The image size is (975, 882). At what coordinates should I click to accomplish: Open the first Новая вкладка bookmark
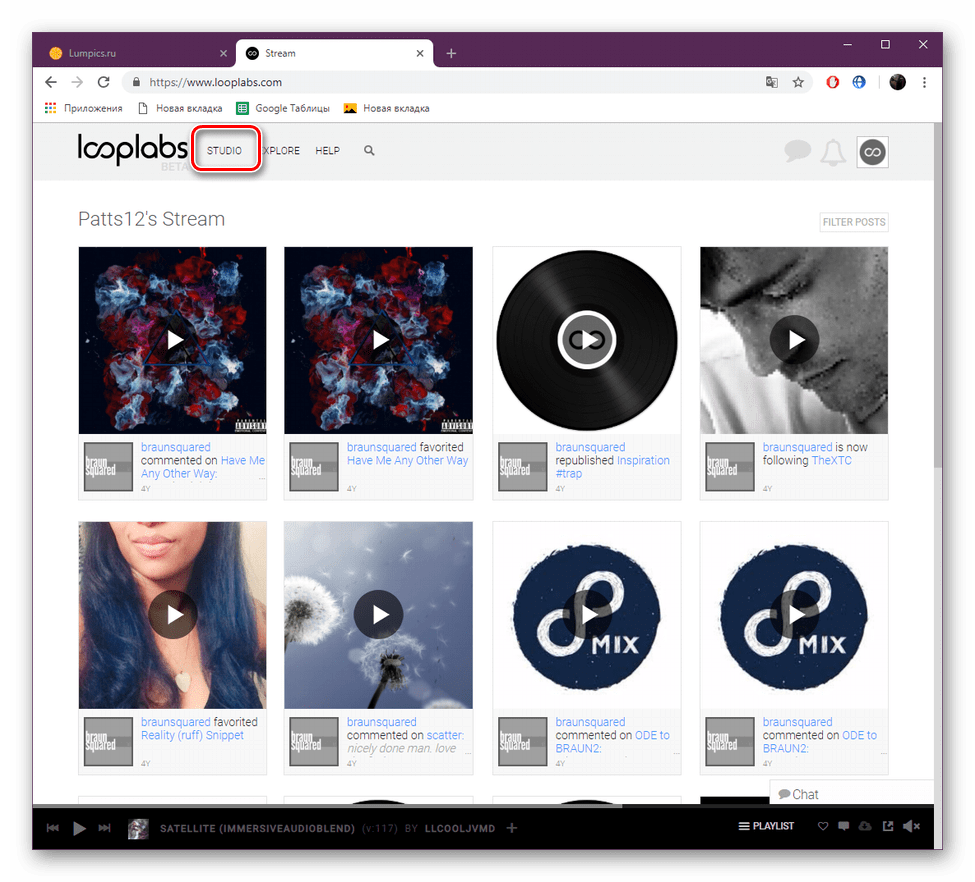click(180, 108)
